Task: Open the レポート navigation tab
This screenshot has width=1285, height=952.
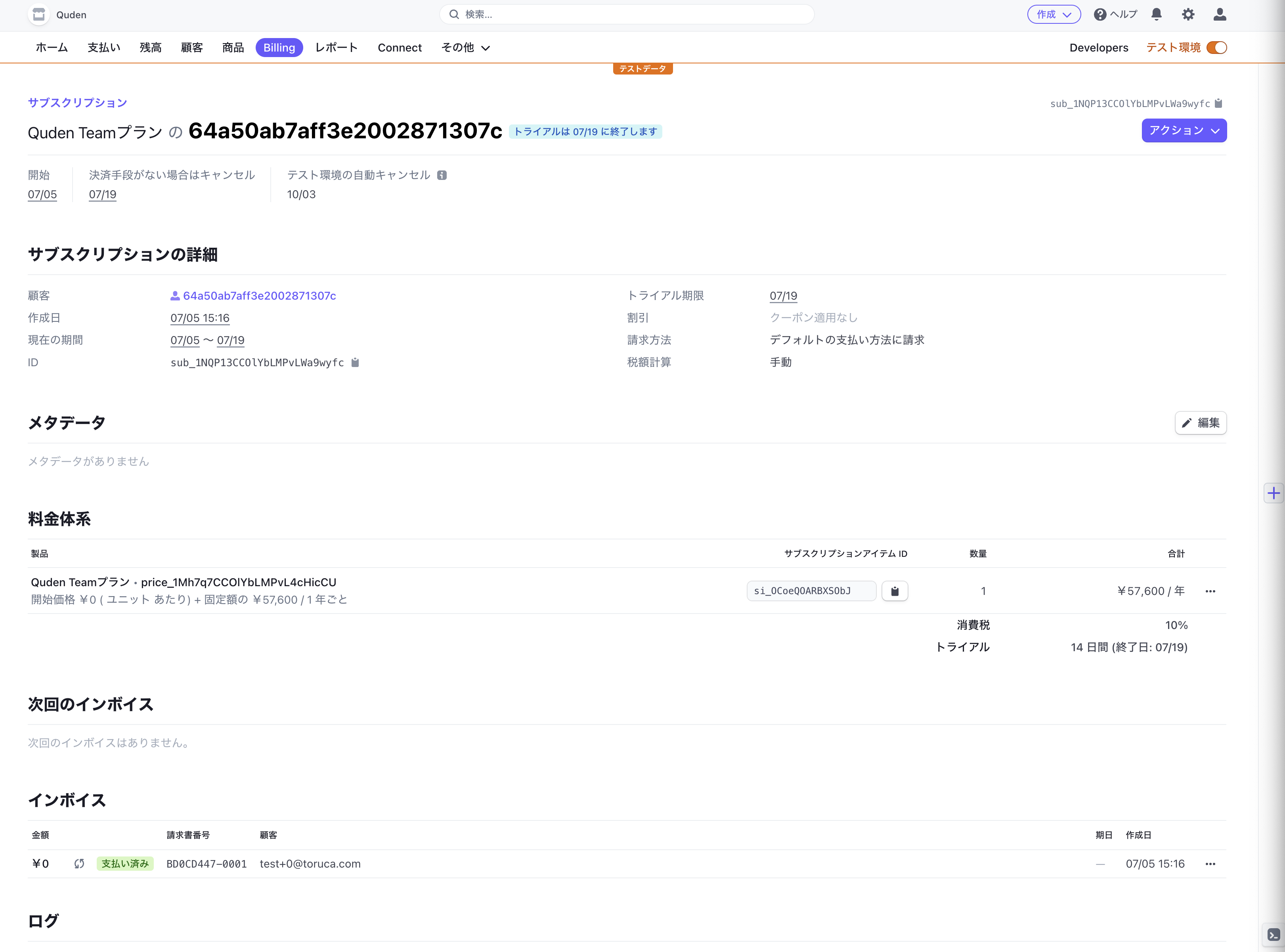Action: tap(337, 48)
